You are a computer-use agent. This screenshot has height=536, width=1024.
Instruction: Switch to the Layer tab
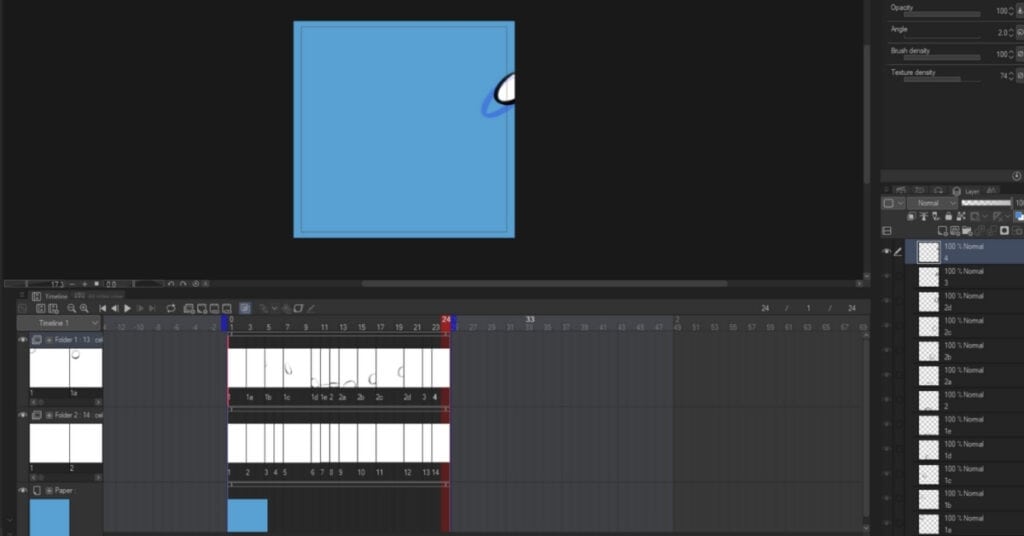pyautogui.click(x=966, y=191)
